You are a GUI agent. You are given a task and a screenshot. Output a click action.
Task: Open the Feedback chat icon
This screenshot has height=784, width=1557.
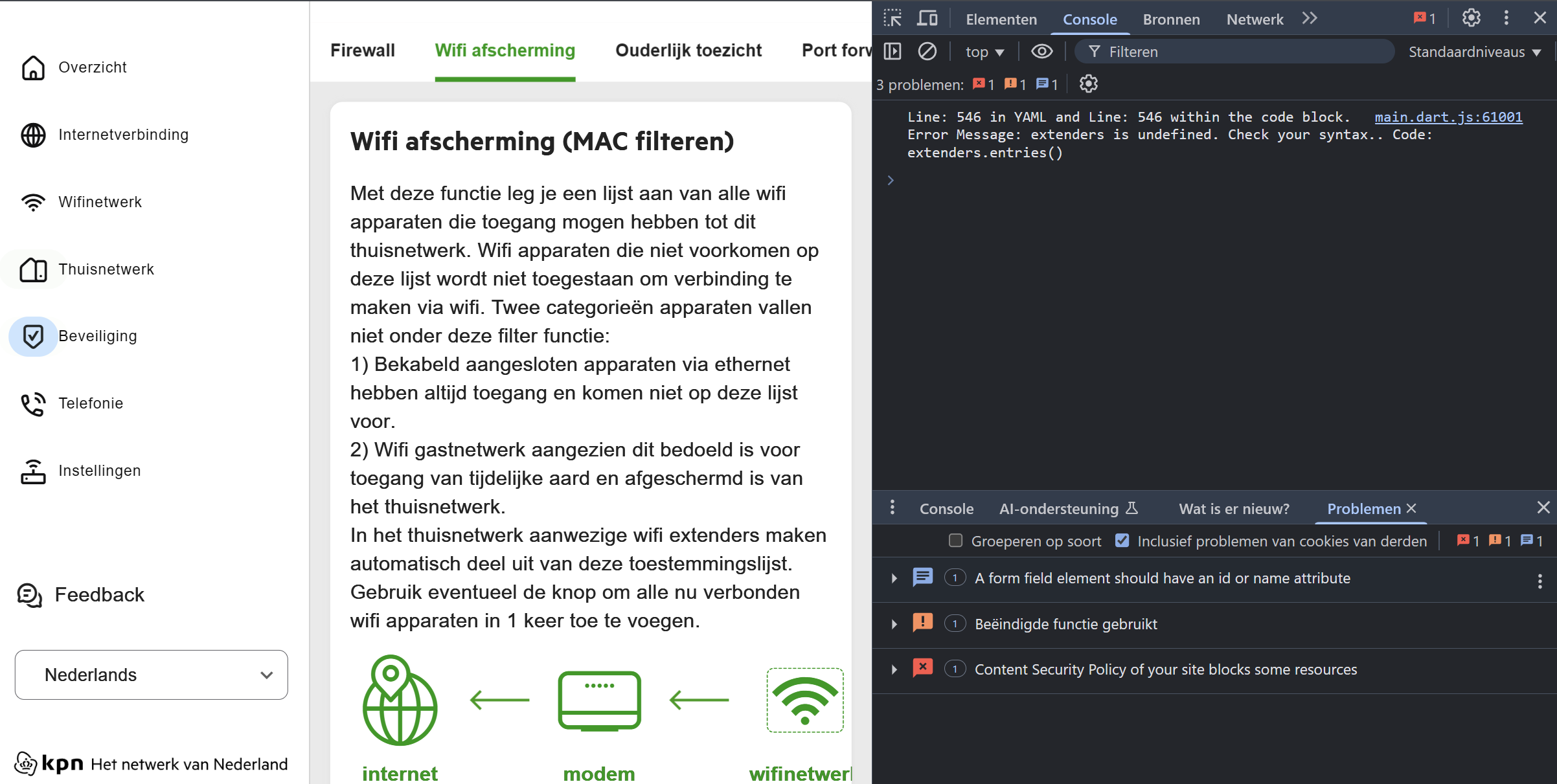(30, 595)
